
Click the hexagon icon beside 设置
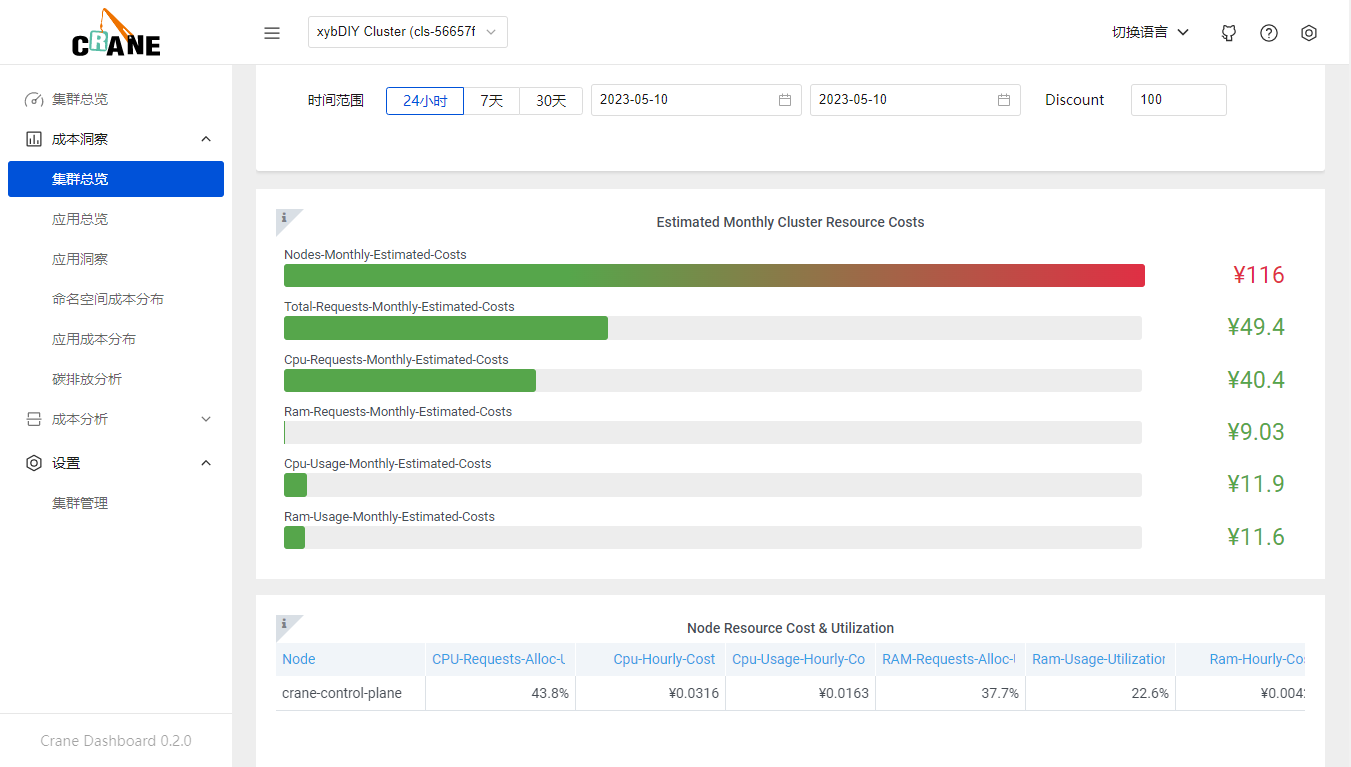tap(34, 463)
